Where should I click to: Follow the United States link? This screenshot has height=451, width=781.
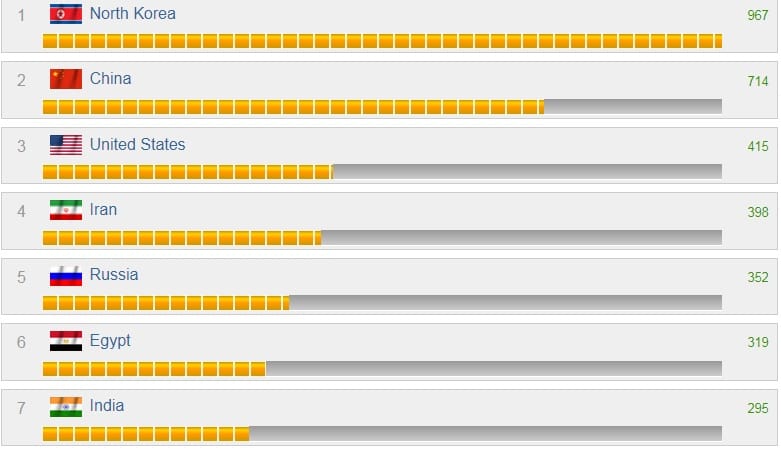(x=137, y=145)
